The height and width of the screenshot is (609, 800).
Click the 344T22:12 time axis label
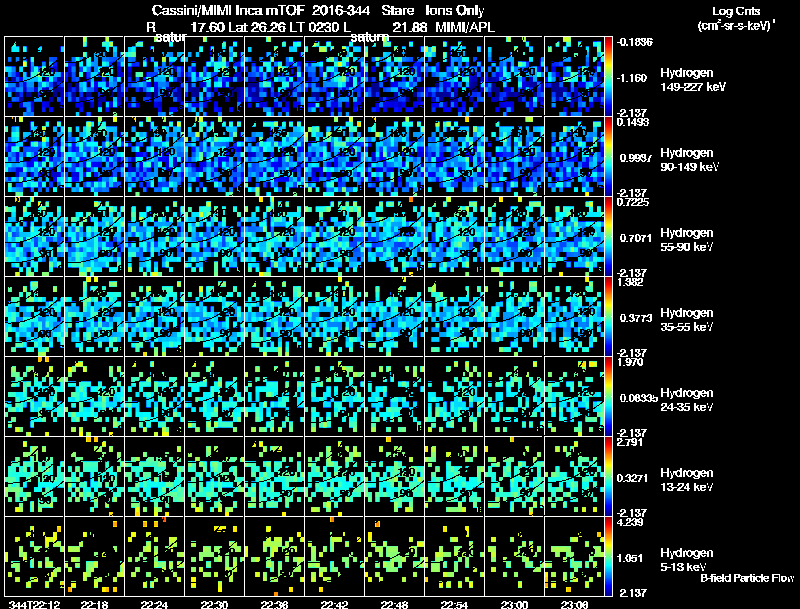(x=35, y=605)
